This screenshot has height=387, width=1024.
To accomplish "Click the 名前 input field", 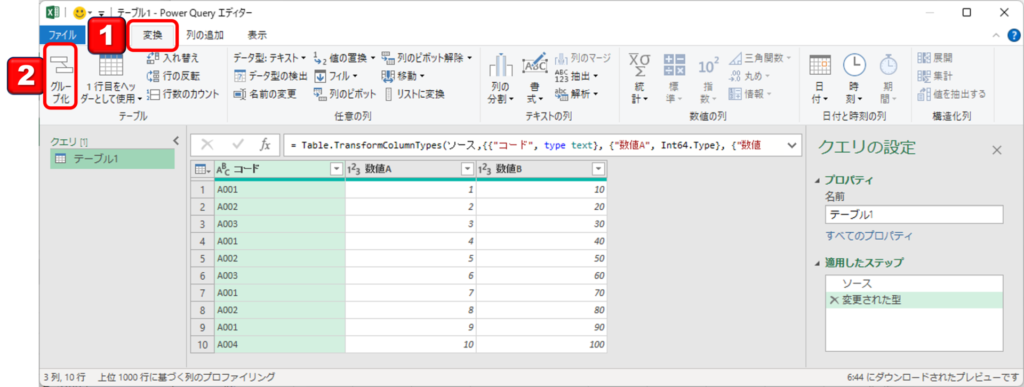I will (x=914, y=215).
